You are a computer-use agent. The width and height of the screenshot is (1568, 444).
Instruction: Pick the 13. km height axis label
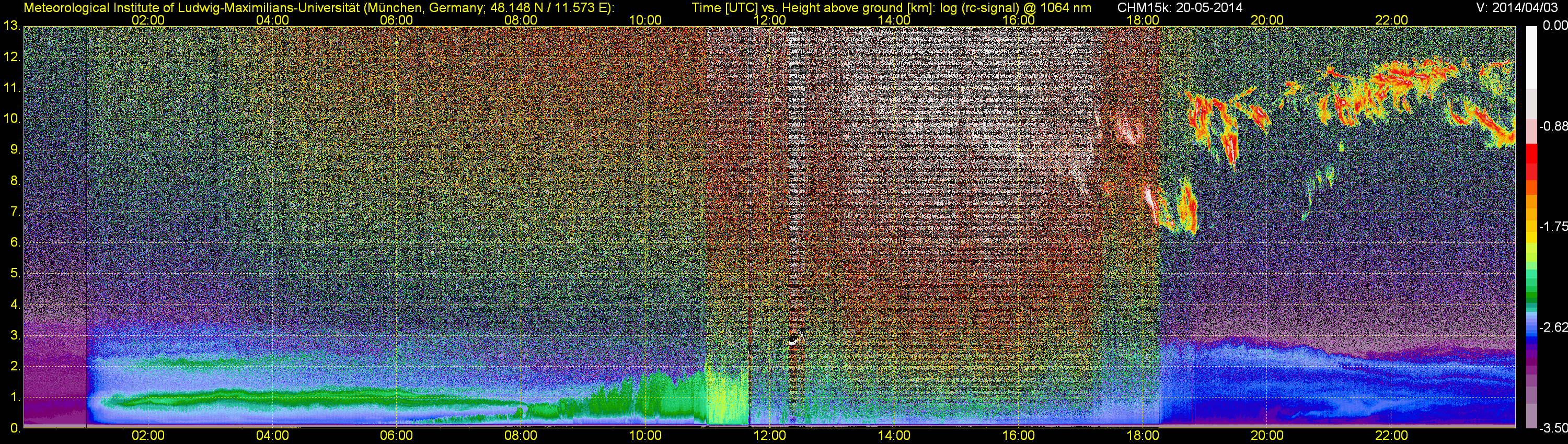coord(12,26)
